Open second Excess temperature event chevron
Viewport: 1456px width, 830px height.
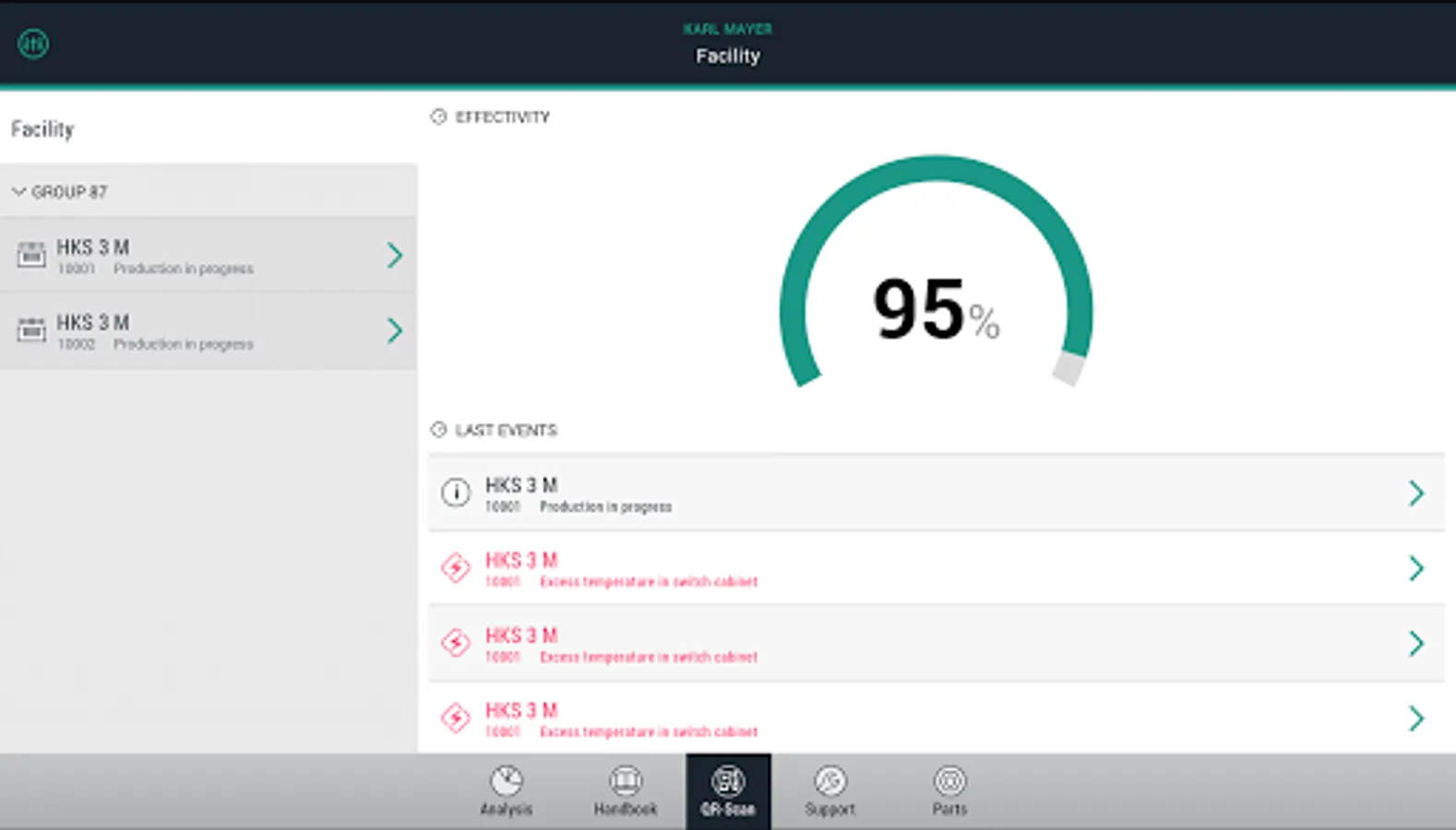click(1416, 644)
